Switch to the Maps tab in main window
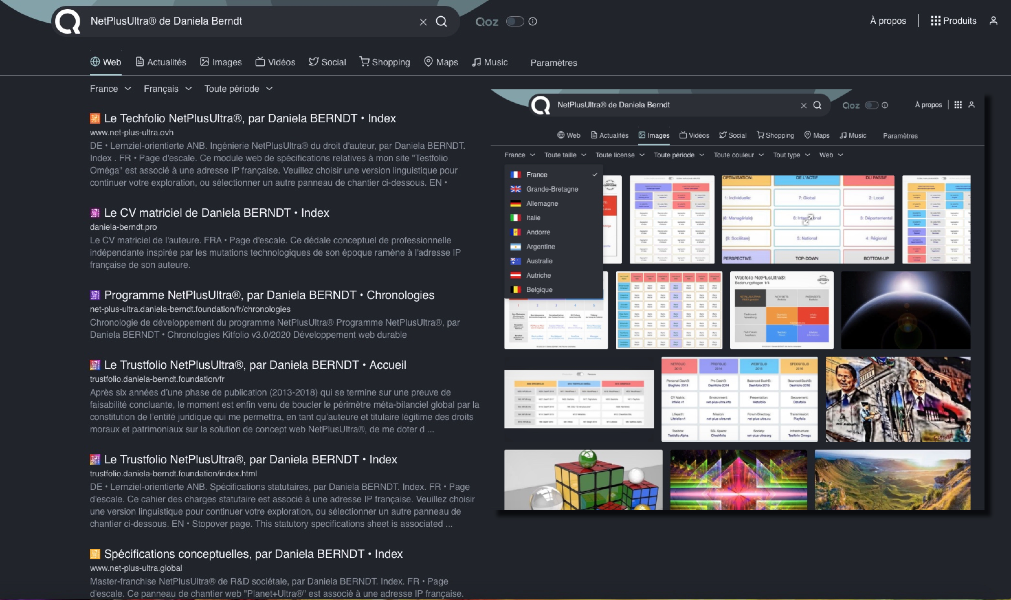This screenshot has width=1011, height=600. [x=441, y=63]
